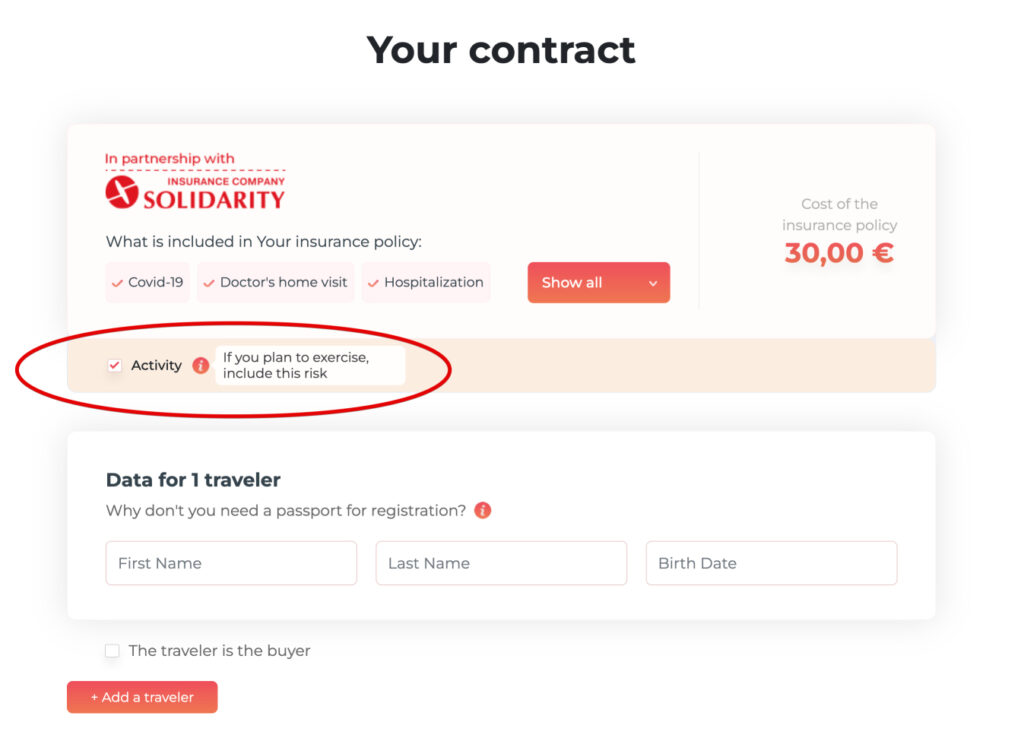Image resolution: width=1024 pixels, height=738 pixels.
Task: Check 'The traveler is the buyer' box
Action: (x=112, y=650)
